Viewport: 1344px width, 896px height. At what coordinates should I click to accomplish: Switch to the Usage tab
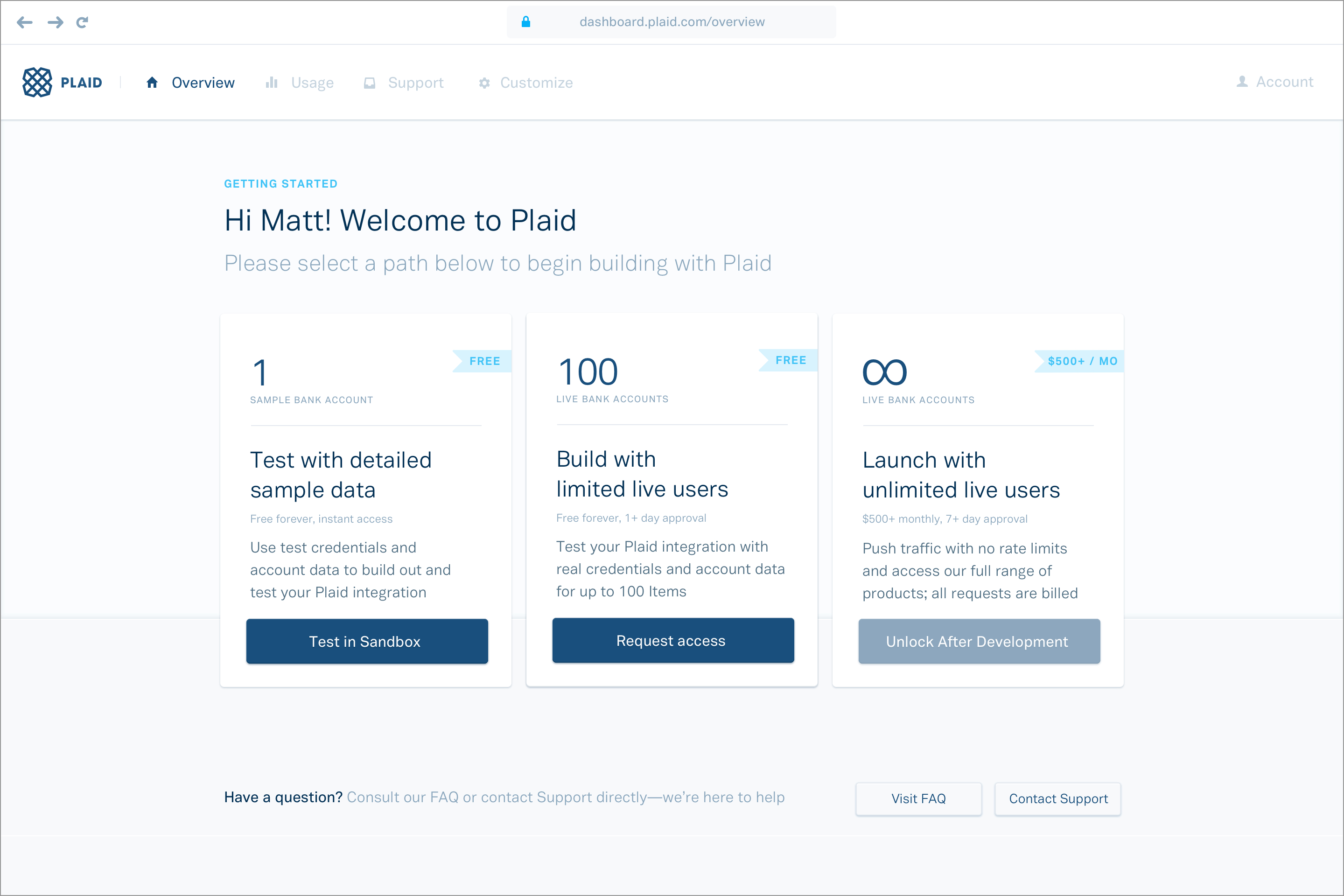point(312,83)
